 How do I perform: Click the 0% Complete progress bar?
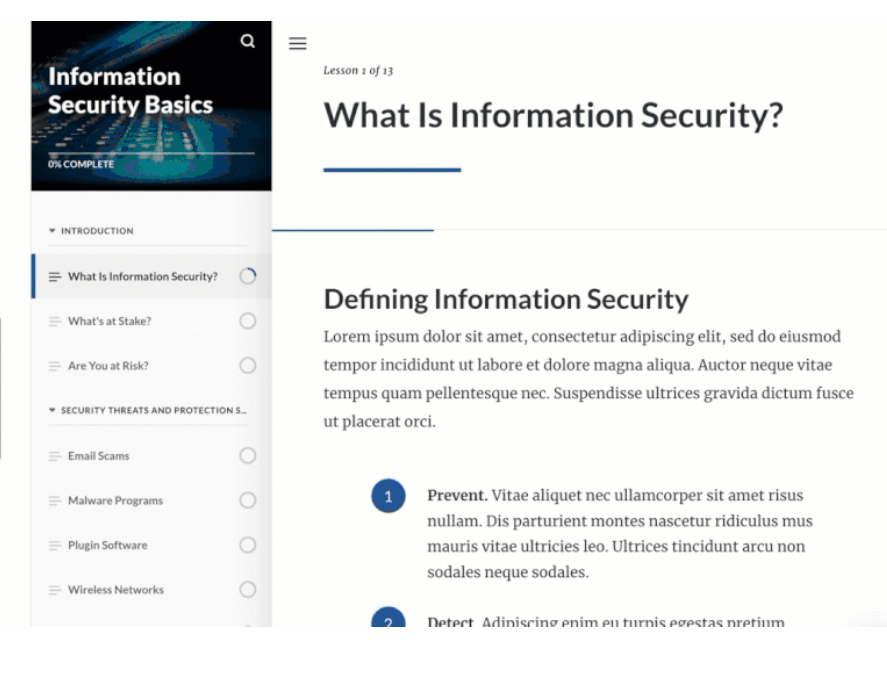(x=151, y=153)
